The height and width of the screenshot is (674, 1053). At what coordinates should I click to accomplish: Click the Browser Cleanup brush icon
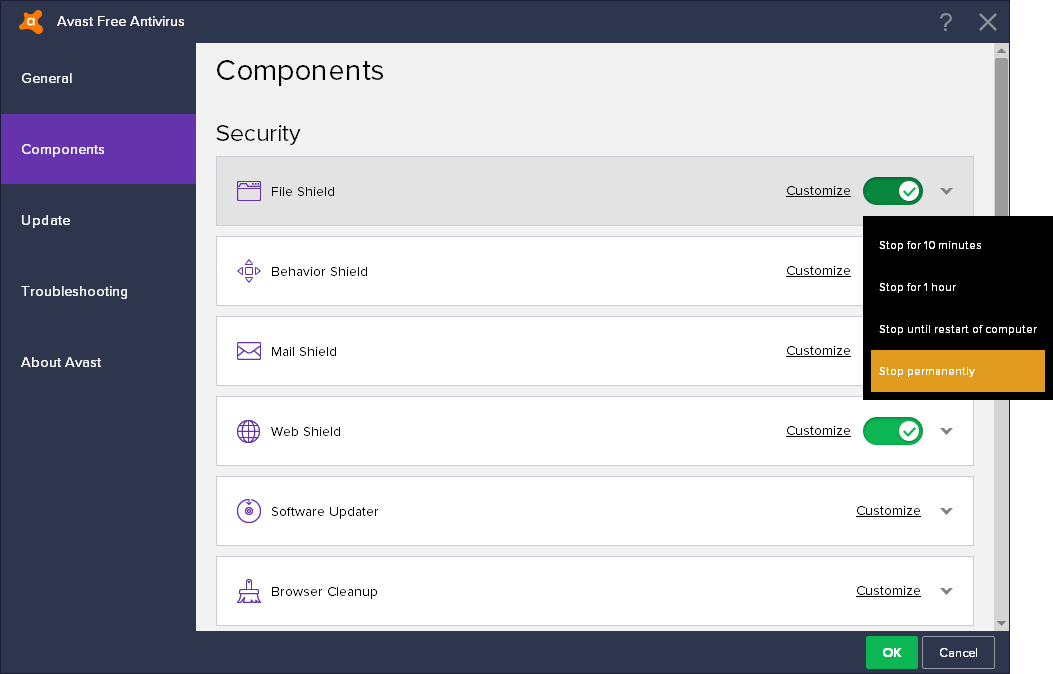coord(248,591)
